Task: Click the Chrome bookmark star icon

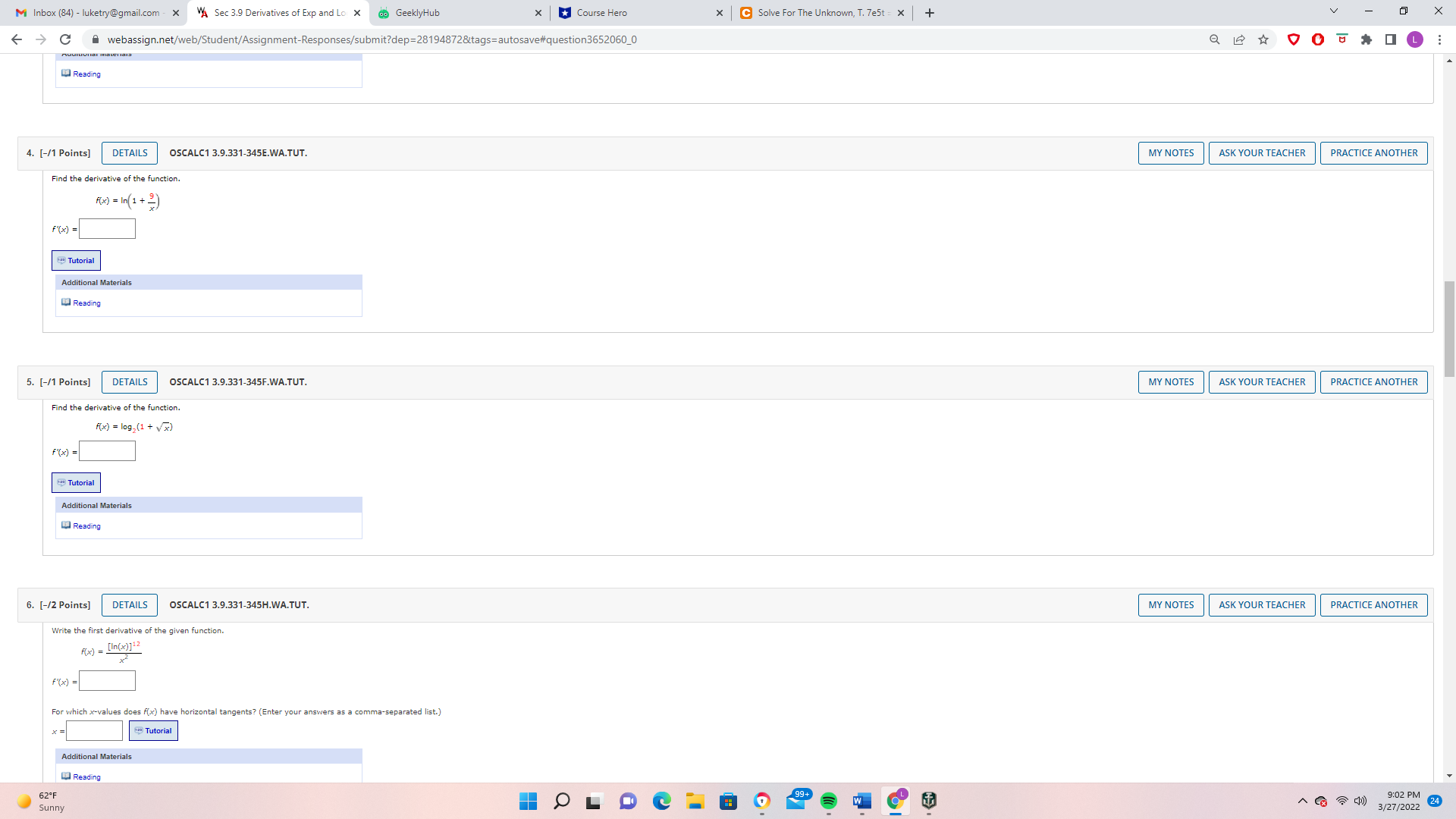Action: tap(1263, 39)
